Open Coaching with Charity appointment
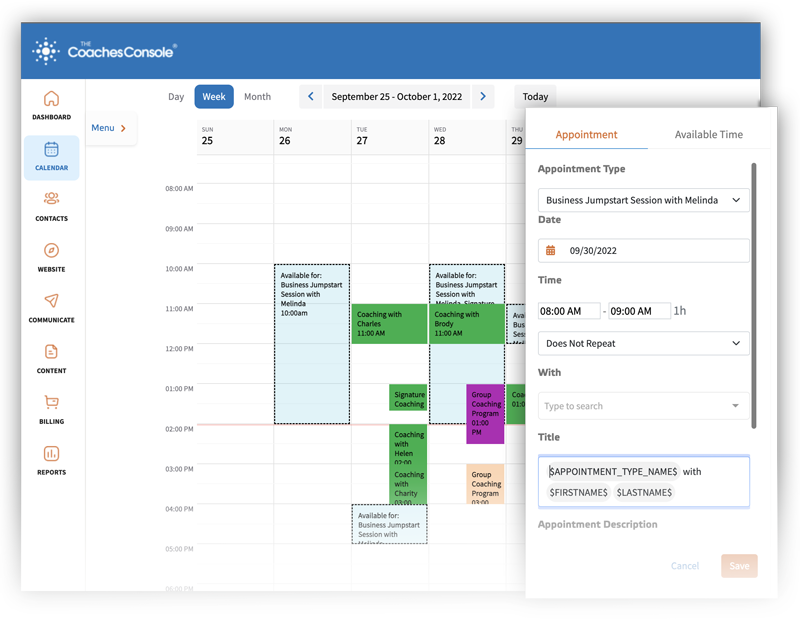 click(408, 485)
